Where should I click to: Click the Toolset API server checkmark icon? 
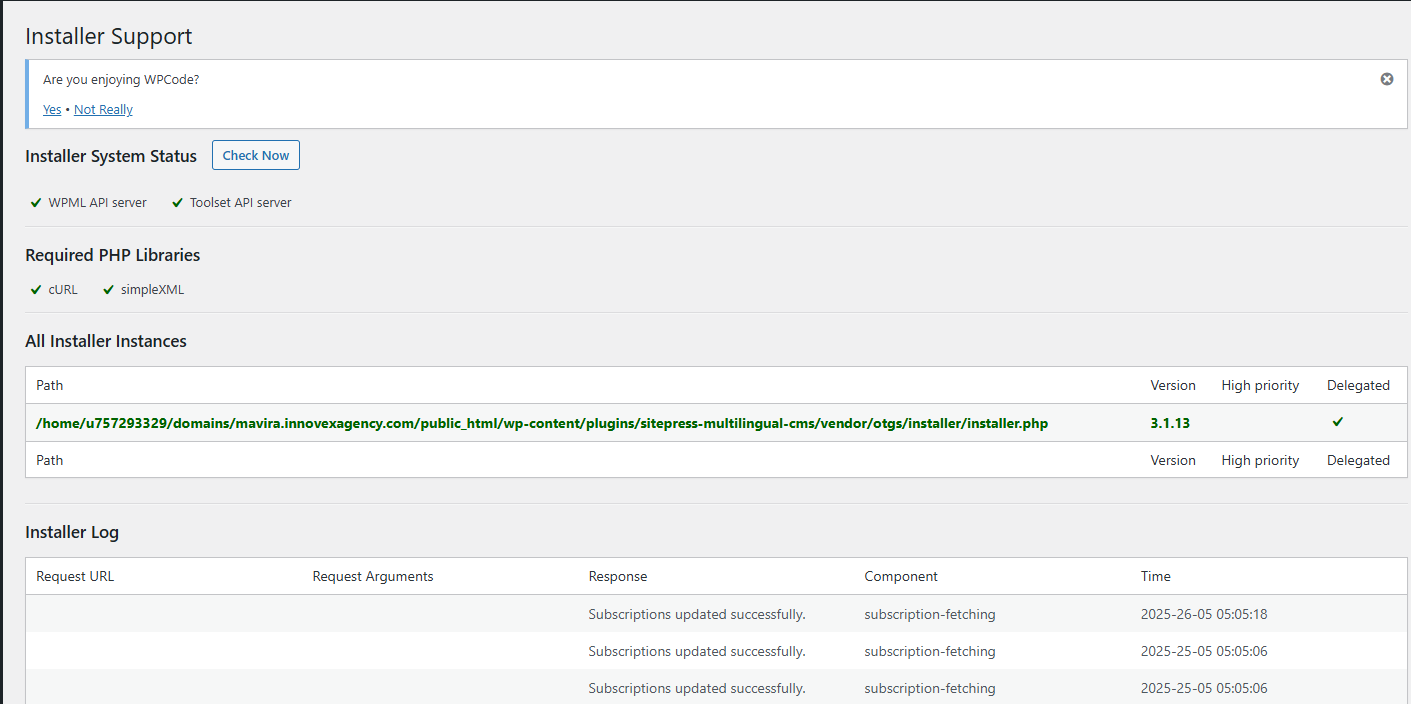tap(178, 203)
